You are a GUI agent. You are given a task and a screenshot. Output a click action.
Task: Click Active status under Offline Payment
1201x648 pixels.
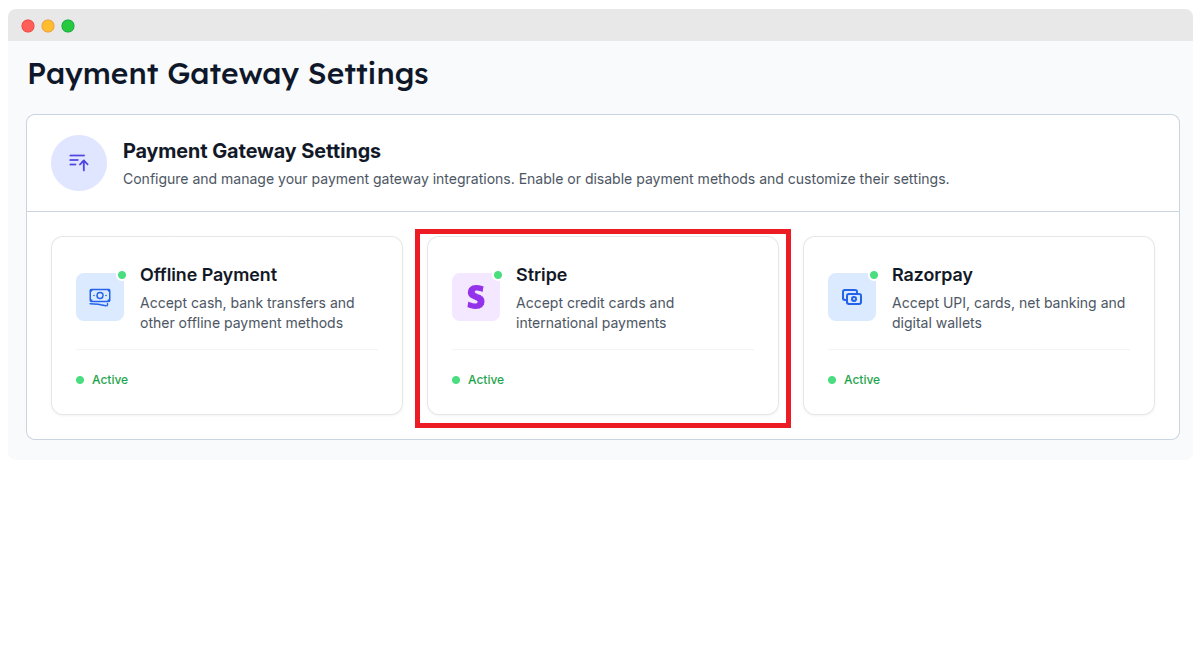[x=102, y=380]
